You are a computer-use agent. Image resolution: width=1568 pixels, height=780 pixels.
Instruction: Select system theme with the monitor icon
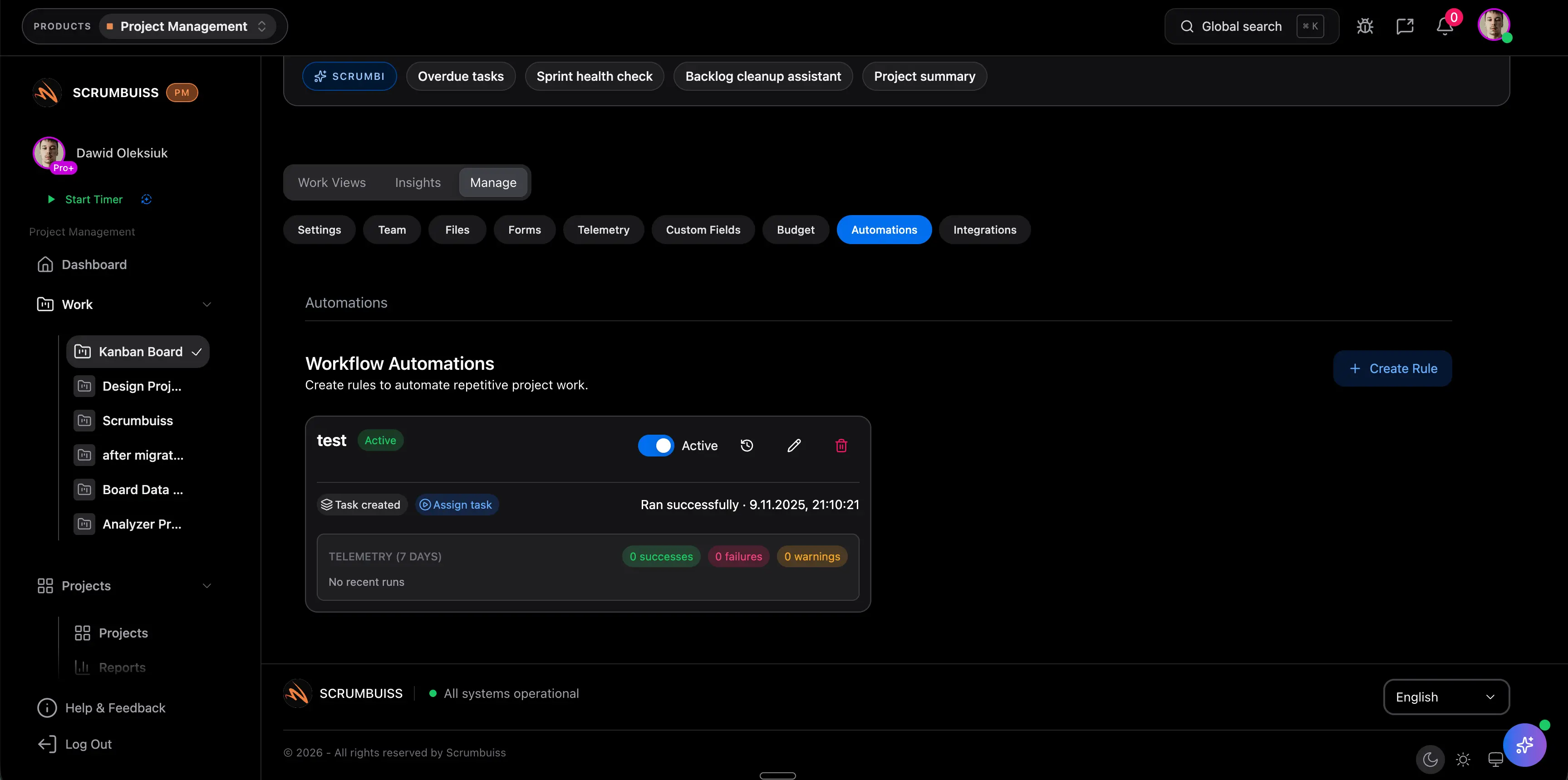click(1495, 759)
